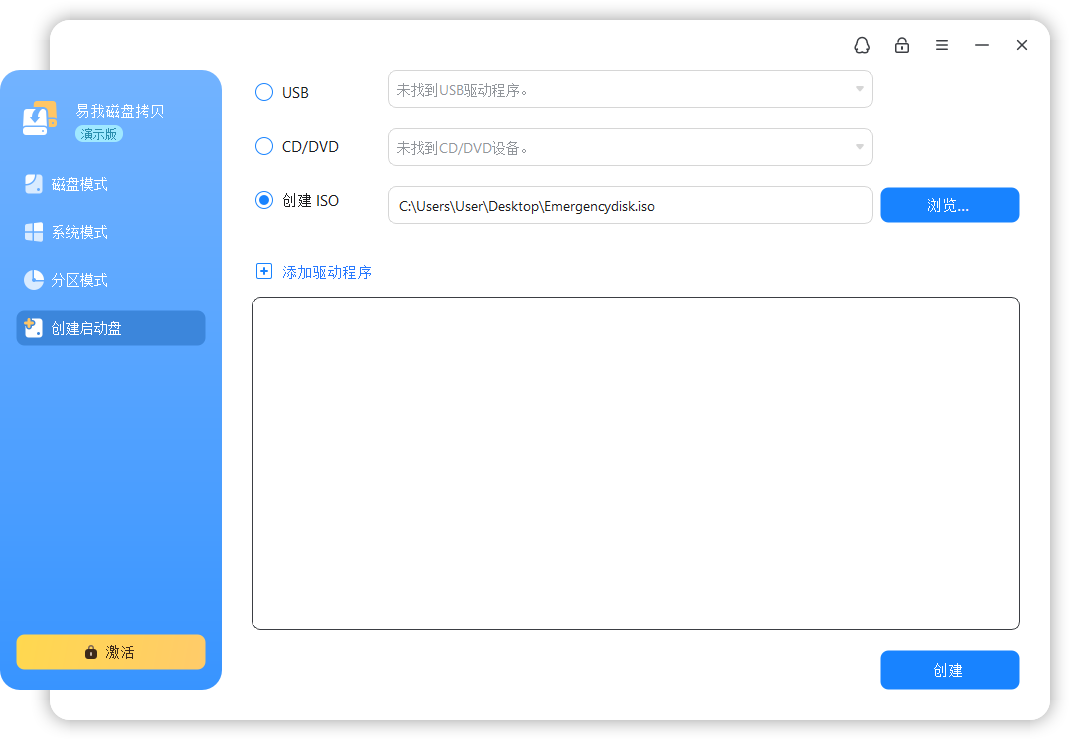Expand the CD/DVD device dropdown arrow
This screenshot has width=1070, height=740.
(859, 147)
